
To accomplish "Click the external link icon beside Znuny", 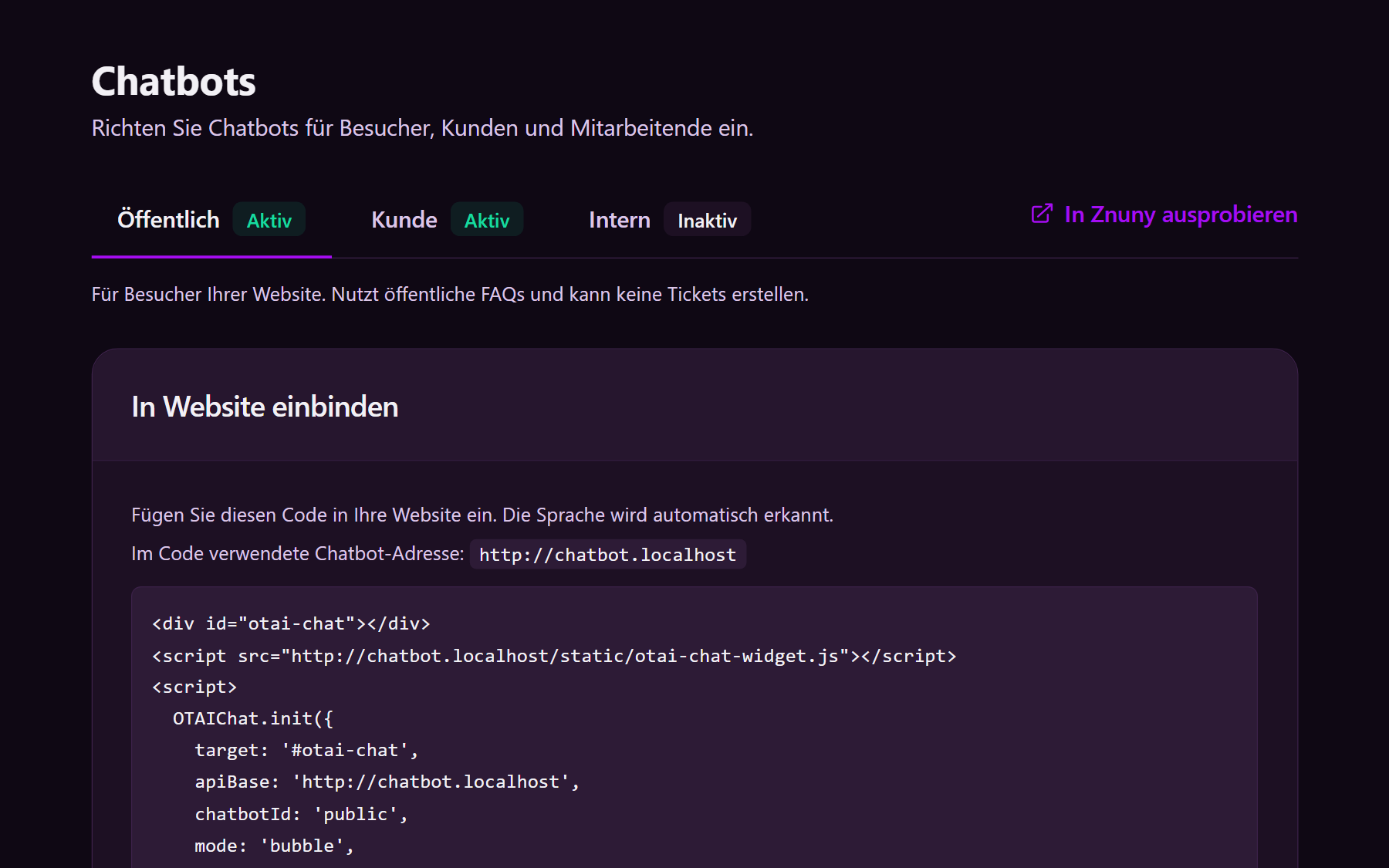I will [1042, 214].
